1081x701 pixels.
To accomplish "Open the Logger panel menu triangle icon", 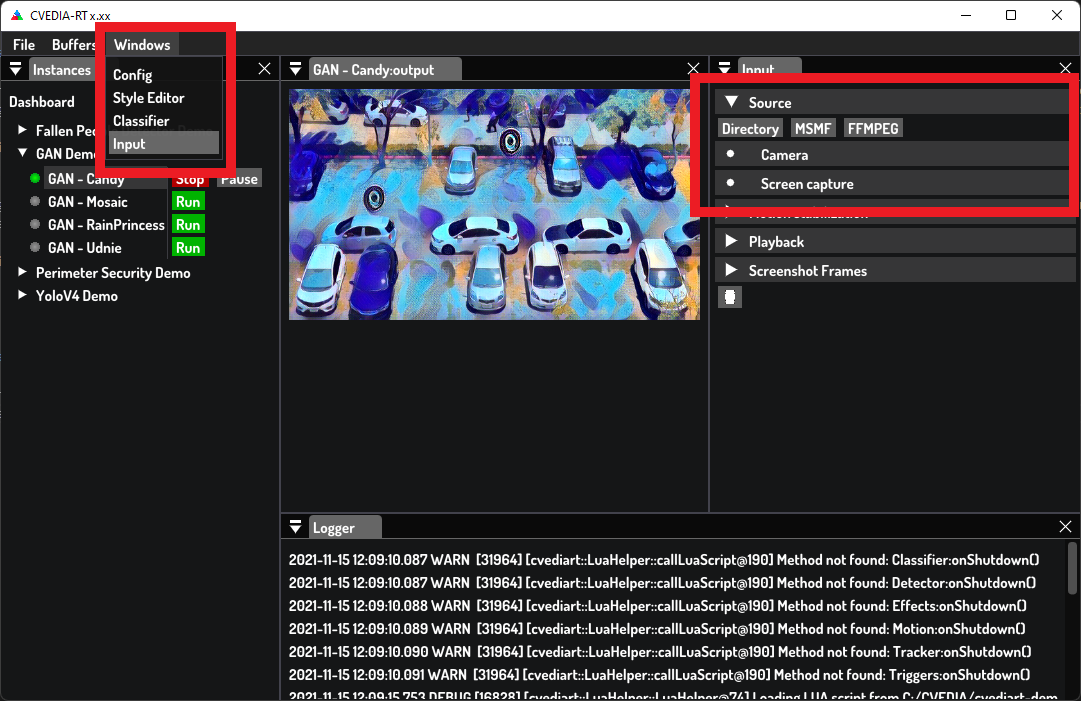I will (296, 527).
